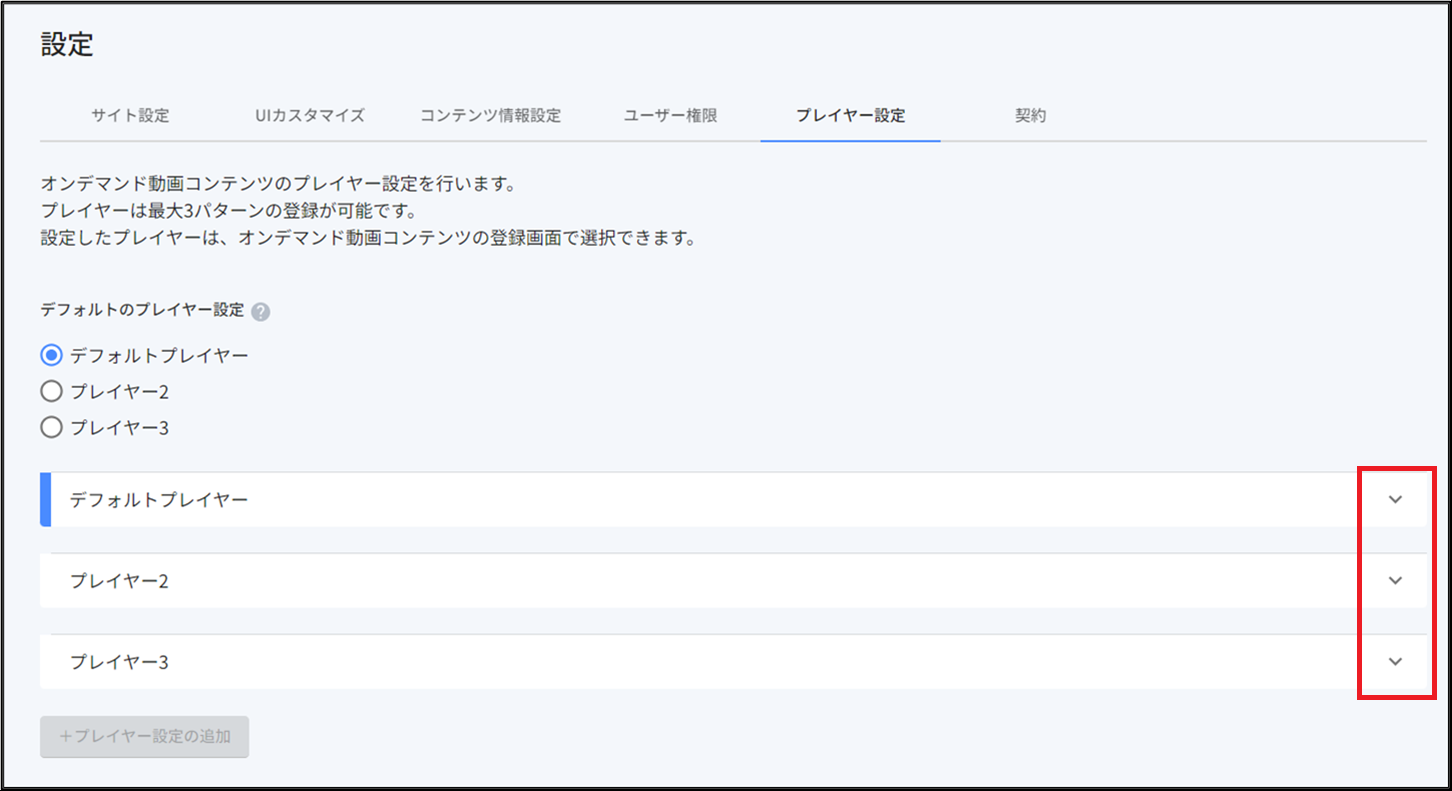Screen dimensions: 1452x791
Task: Click the help icon beside デフォルトのプレイヤー設定
Action: [x=261, y=311]
